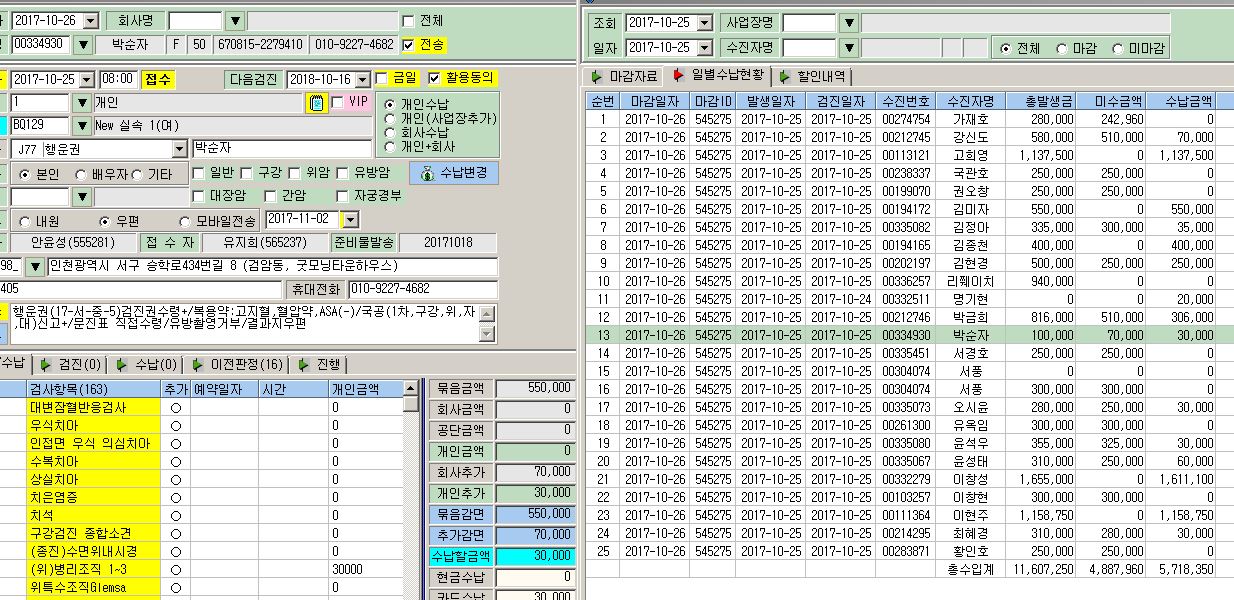The image size is (1234, 600).
Task: Click the green arrow icon on 마감자료 tab
Action: [x=598, y=76]
